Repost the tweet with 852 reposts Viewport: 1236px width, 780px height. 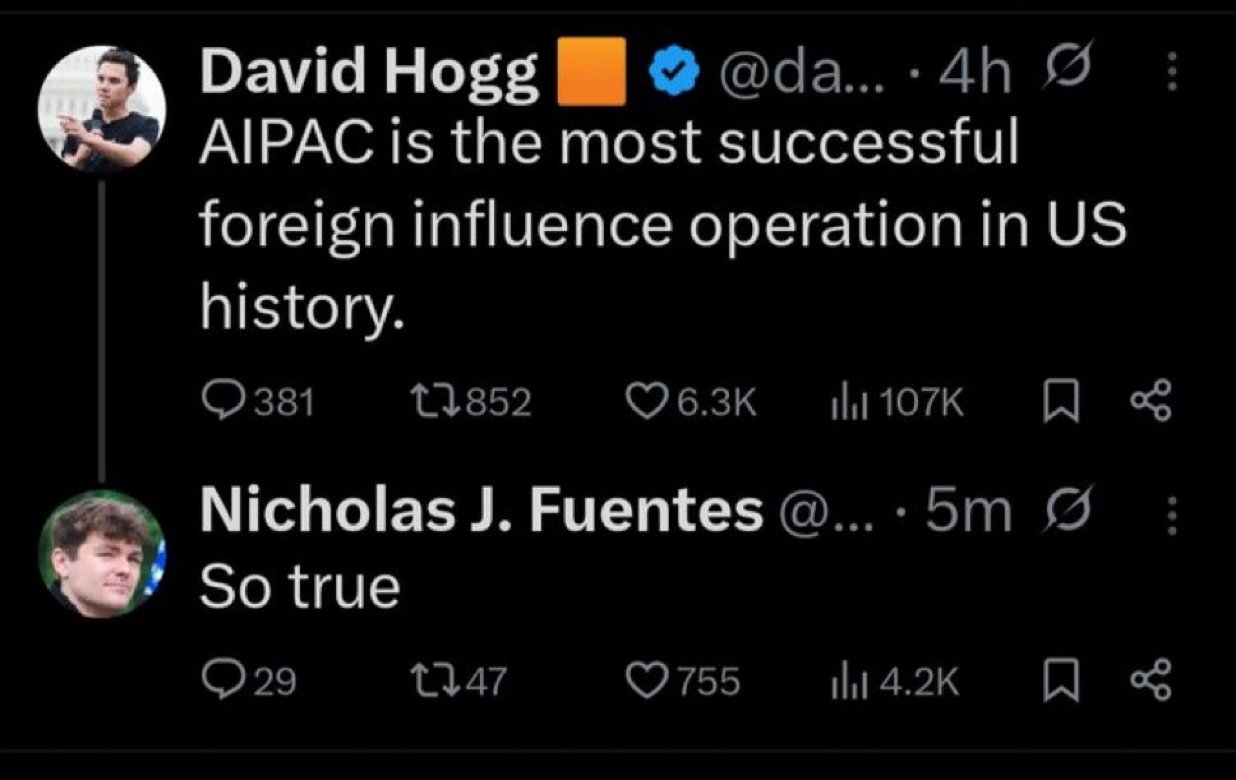pyautogui.click(x=430, y=402)
